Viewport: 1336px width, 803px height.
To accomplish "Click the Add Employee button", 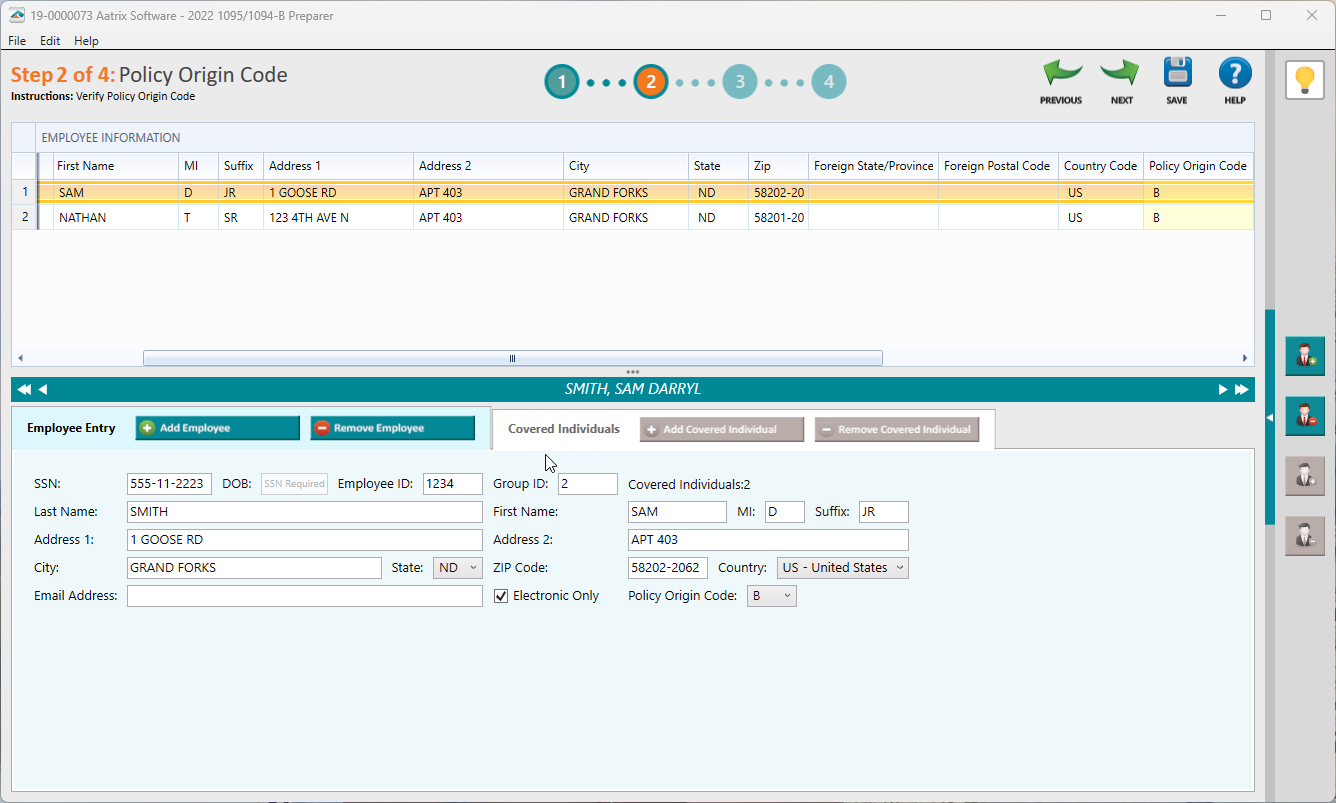I will pos(216,427).
